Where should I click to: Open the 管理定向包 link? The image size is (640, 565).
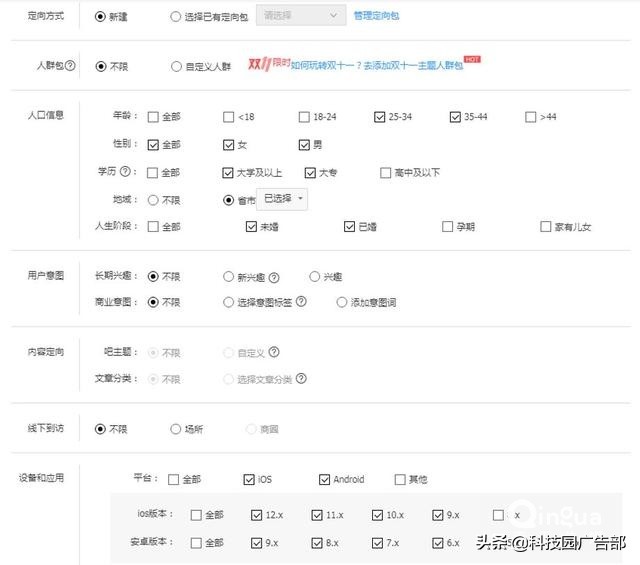(376, 16)
